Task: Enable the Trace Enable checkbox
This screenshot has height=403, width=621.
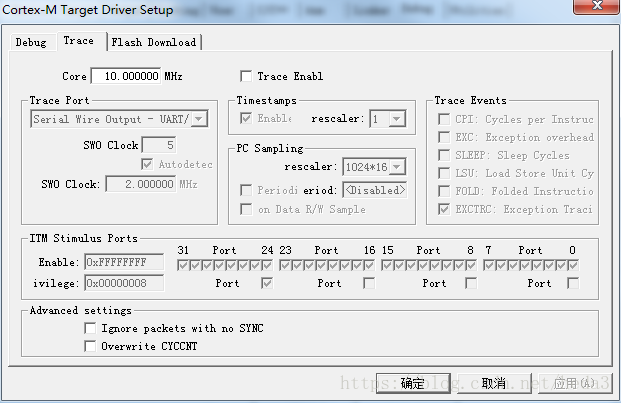Action: pos(246,76)
